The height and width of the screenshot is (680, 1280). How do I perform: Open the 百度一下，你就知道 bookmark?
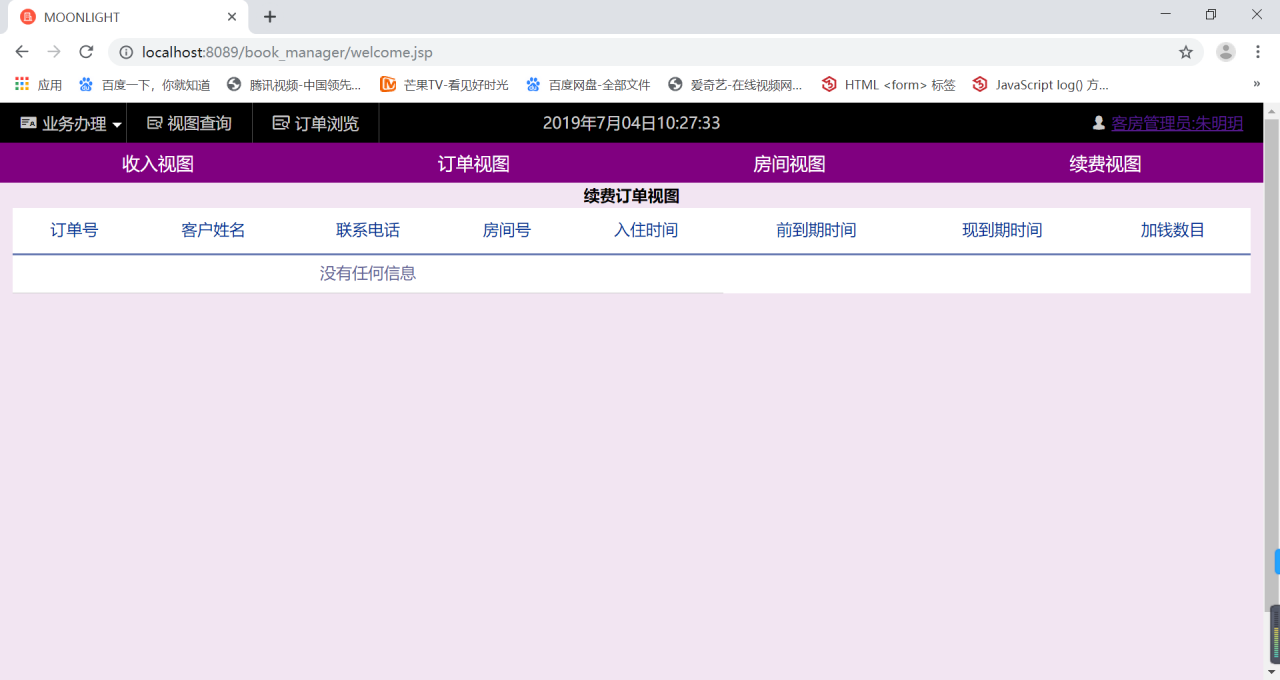coord(145,85)
